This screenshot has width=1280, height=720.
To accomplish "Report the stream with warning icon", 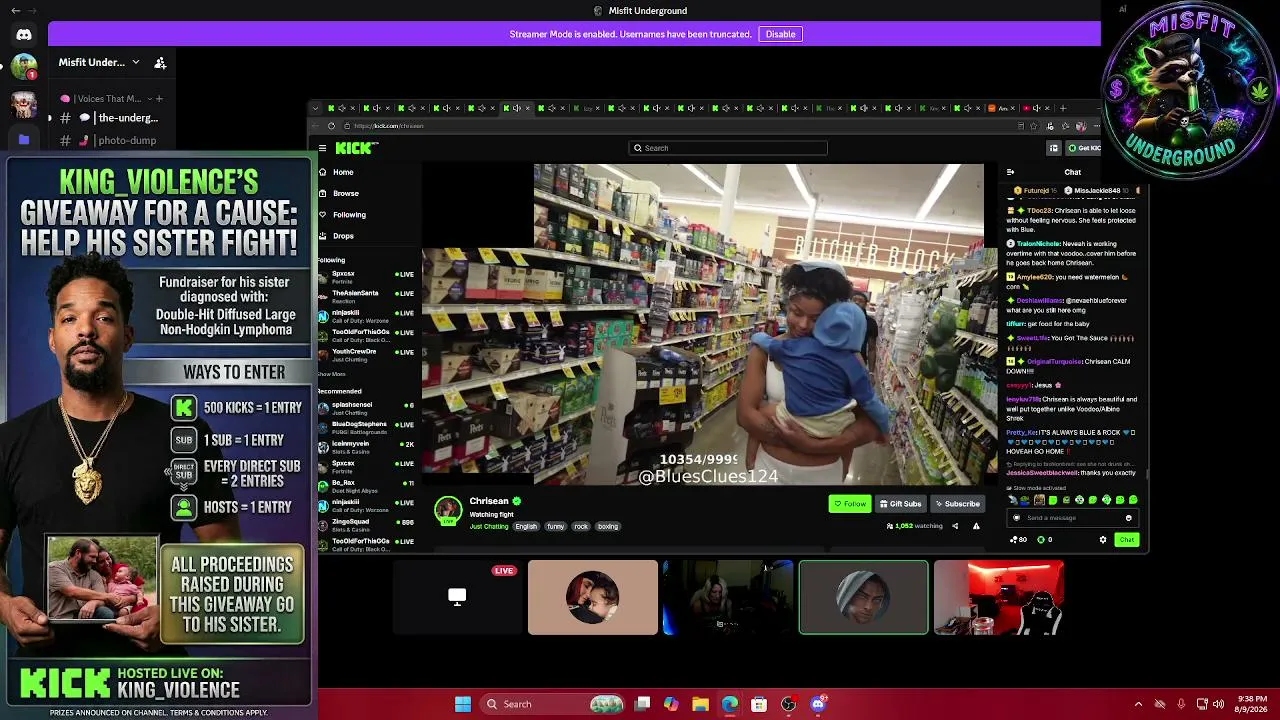I will point(976,526).
